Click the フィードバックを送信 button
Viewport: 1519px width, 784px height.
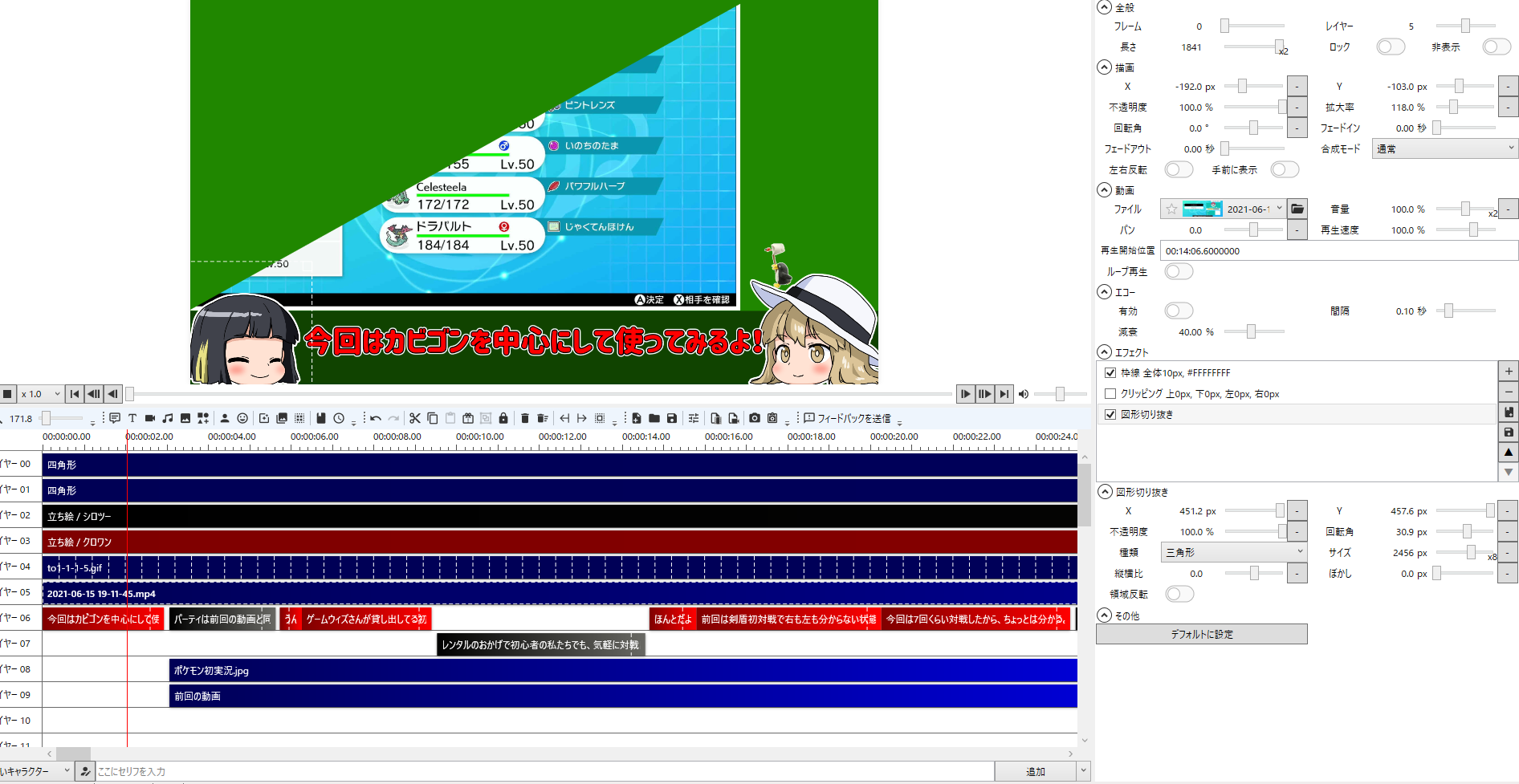[x=847, y=418]
